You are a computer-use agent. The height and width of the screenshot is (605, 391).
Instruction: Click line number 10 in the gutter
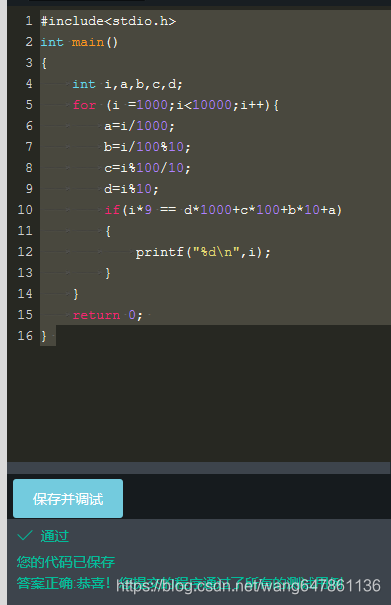[25, 210]
